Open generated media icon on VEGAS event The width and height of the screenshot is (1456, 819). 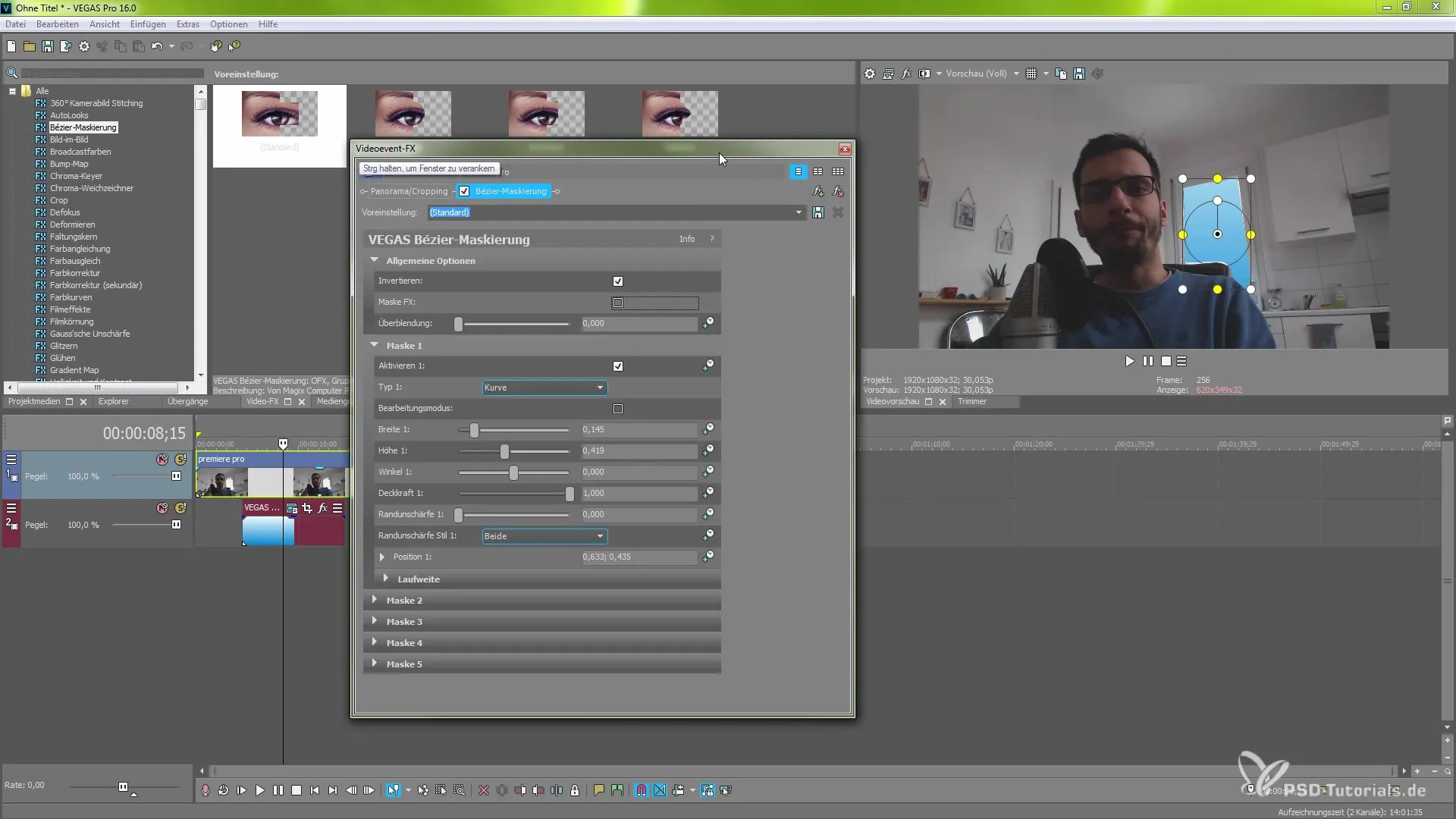tap(292, 508)
